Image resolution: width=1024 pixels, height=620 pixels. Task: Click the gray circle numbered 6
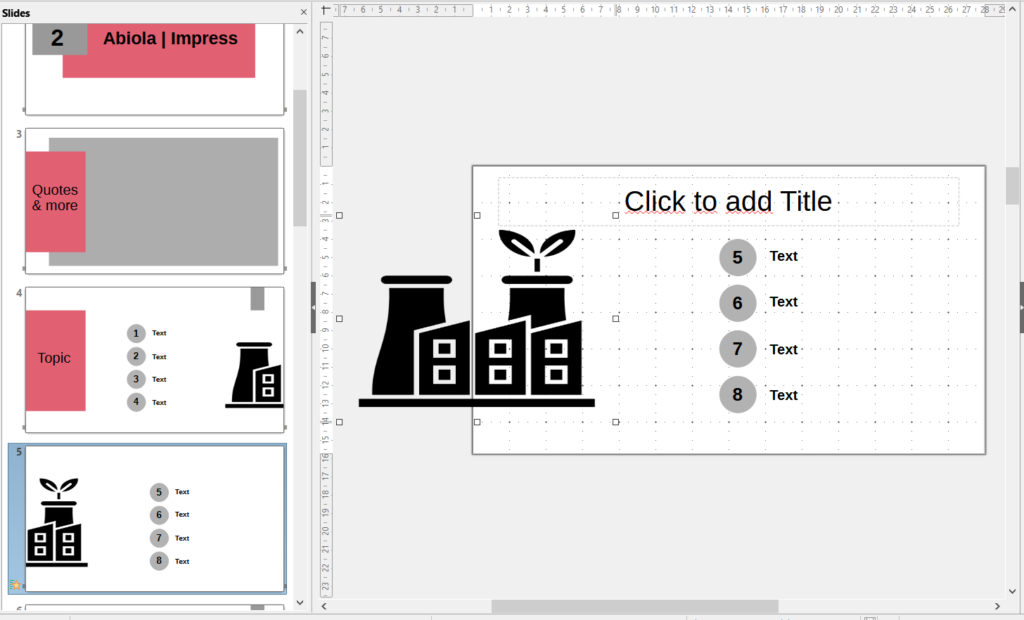pyautogui.click(x=737, y=303)
